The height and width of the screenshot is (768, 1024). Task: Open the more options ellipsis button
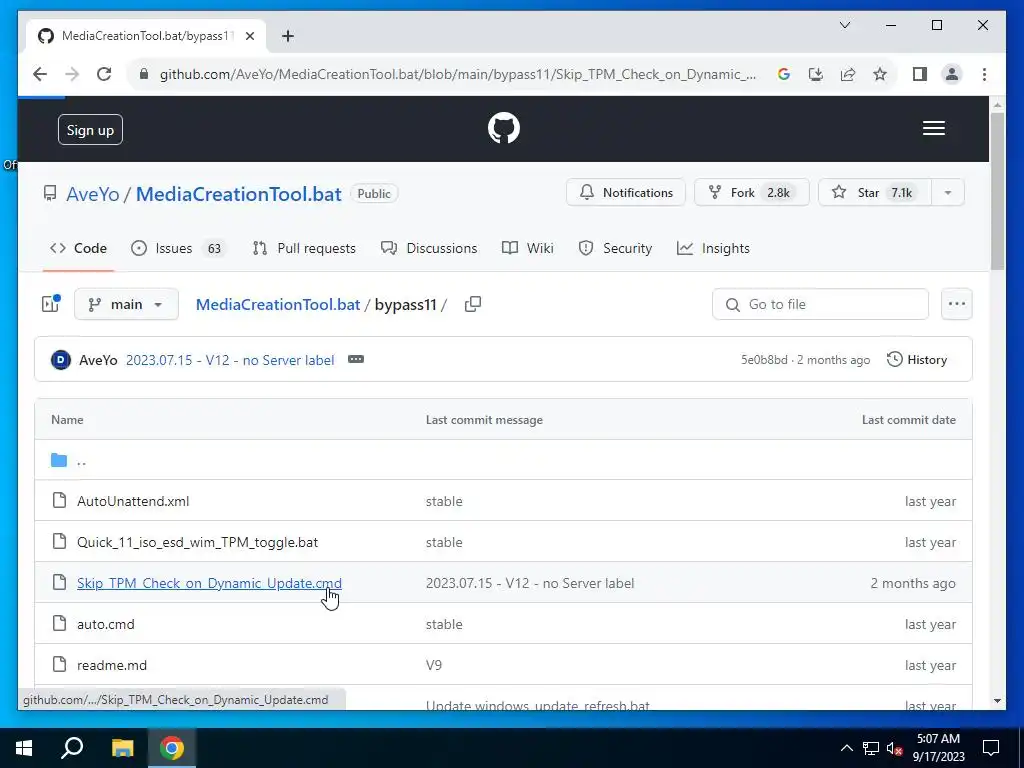coord(957,304)
